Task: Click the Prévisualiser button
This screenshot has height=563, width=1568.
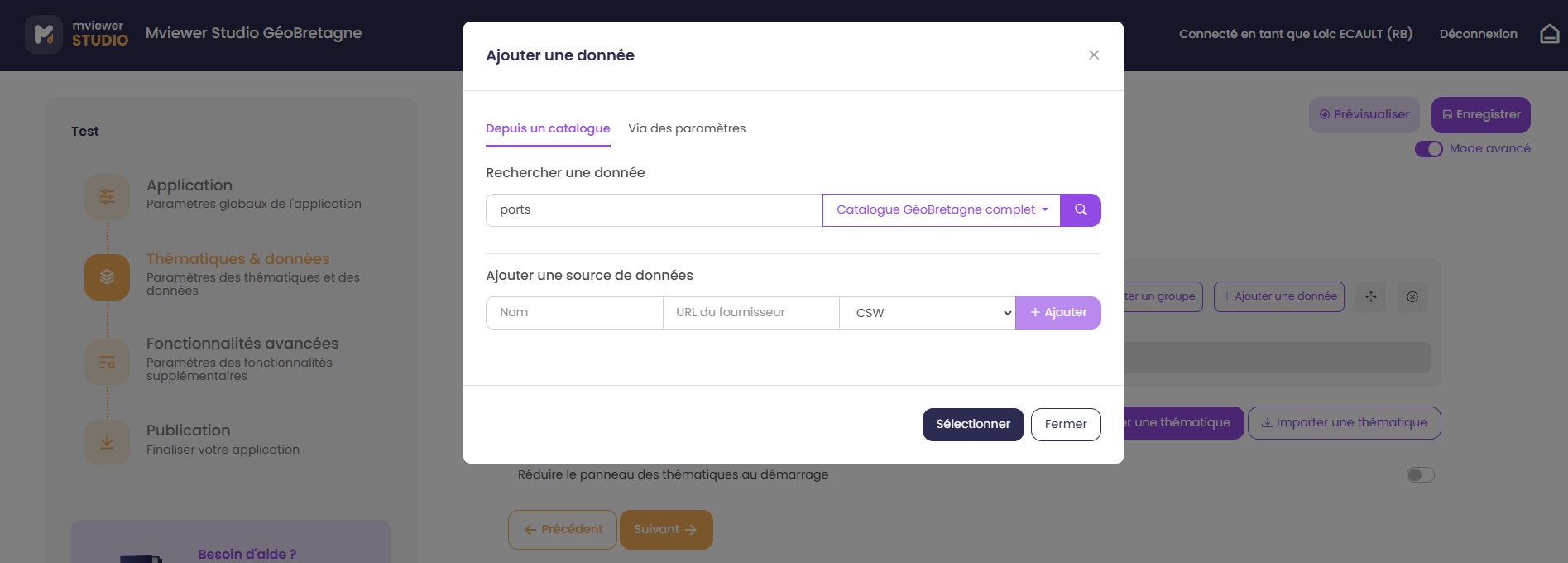Action: [x=1364, y=115]
